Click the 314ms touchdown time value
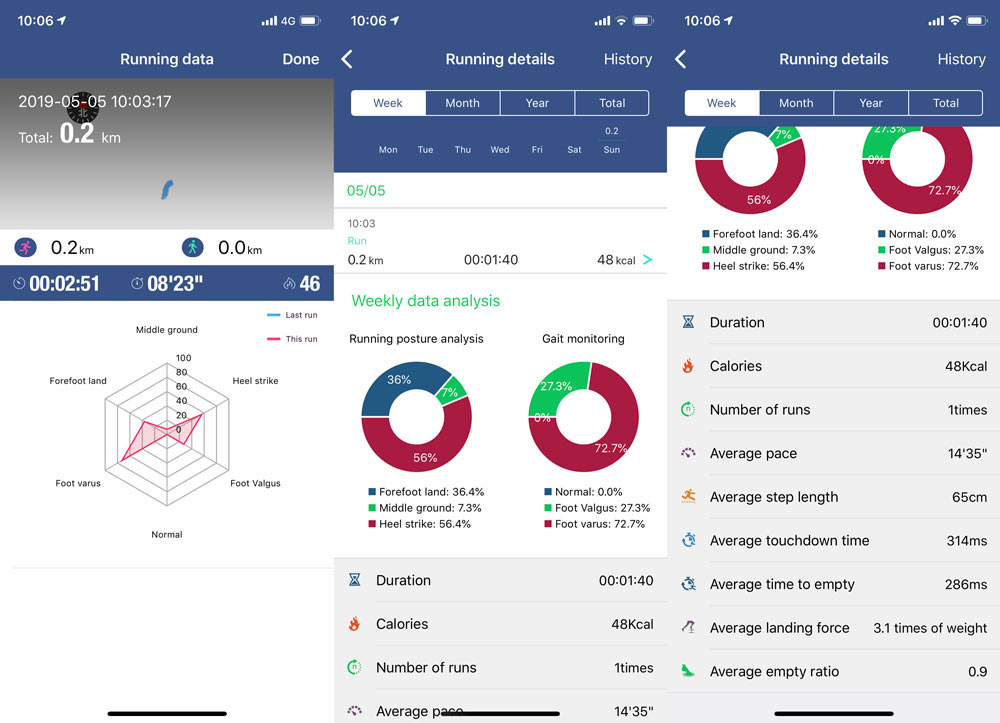The image size is (1000, 723). pyautogui.click(x=967, y=541)
